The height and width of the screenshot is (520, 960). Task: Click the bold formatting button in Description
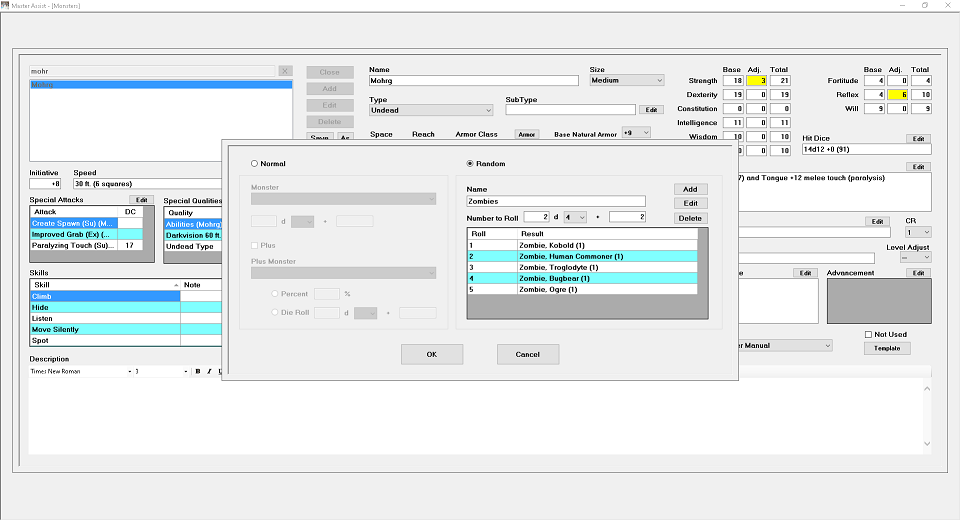coord(198,371)
